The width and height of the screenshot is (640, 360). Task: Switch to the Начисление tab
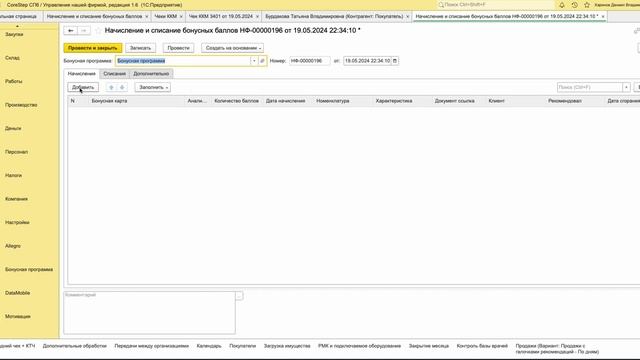[82, 74]
